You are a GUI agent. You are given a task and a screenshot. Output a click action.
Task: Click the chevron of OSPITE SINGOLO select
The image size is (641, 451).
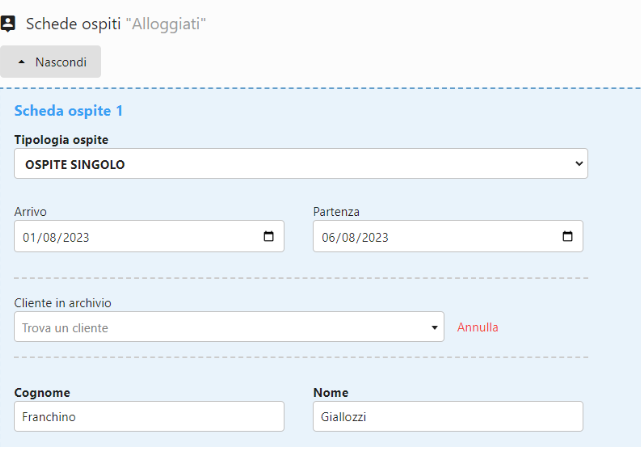[x=579, y=164]
